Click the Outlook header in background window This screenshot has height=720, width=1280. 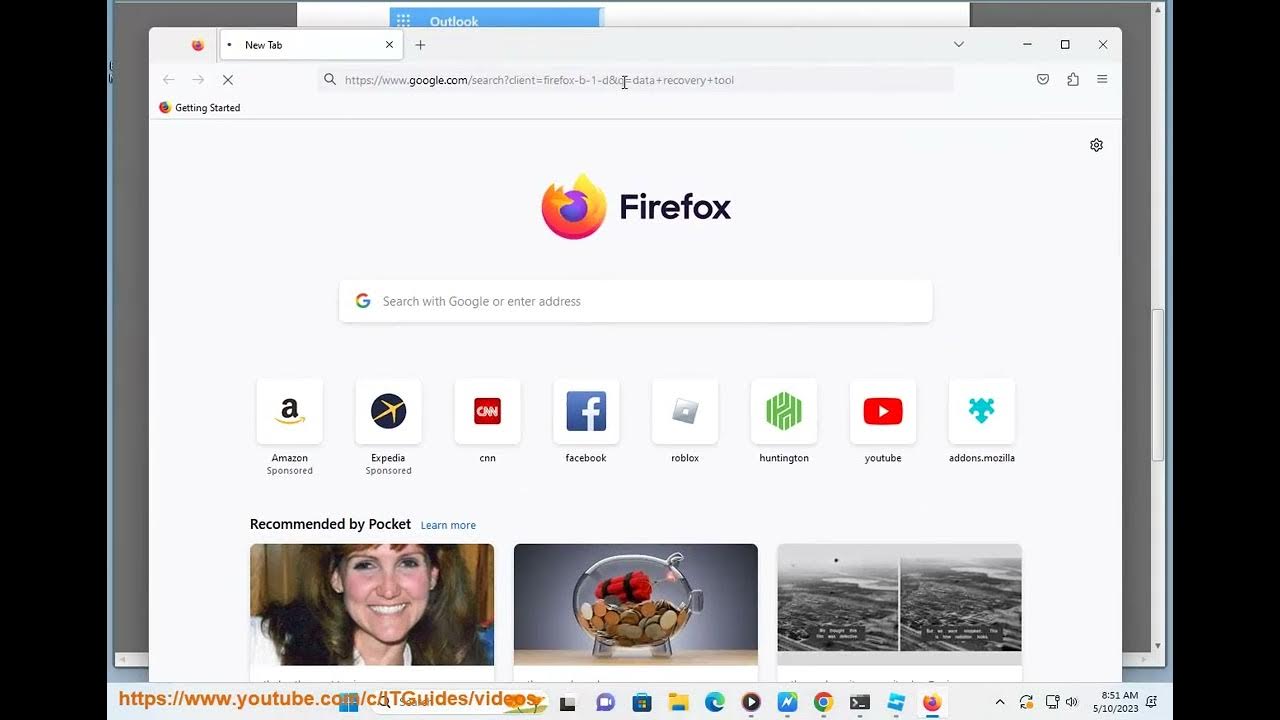coord(454,21)
